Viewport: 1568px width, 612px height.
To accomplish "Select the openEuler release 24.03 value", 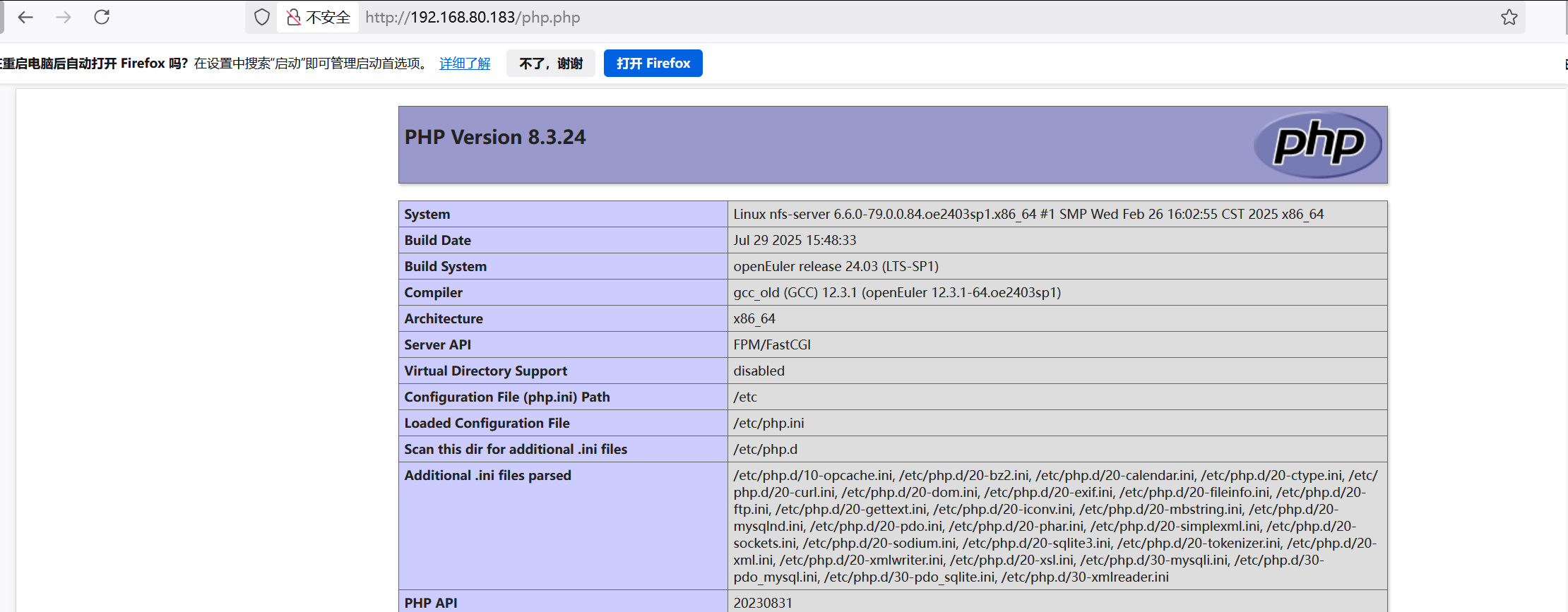I will coord(836,266).
